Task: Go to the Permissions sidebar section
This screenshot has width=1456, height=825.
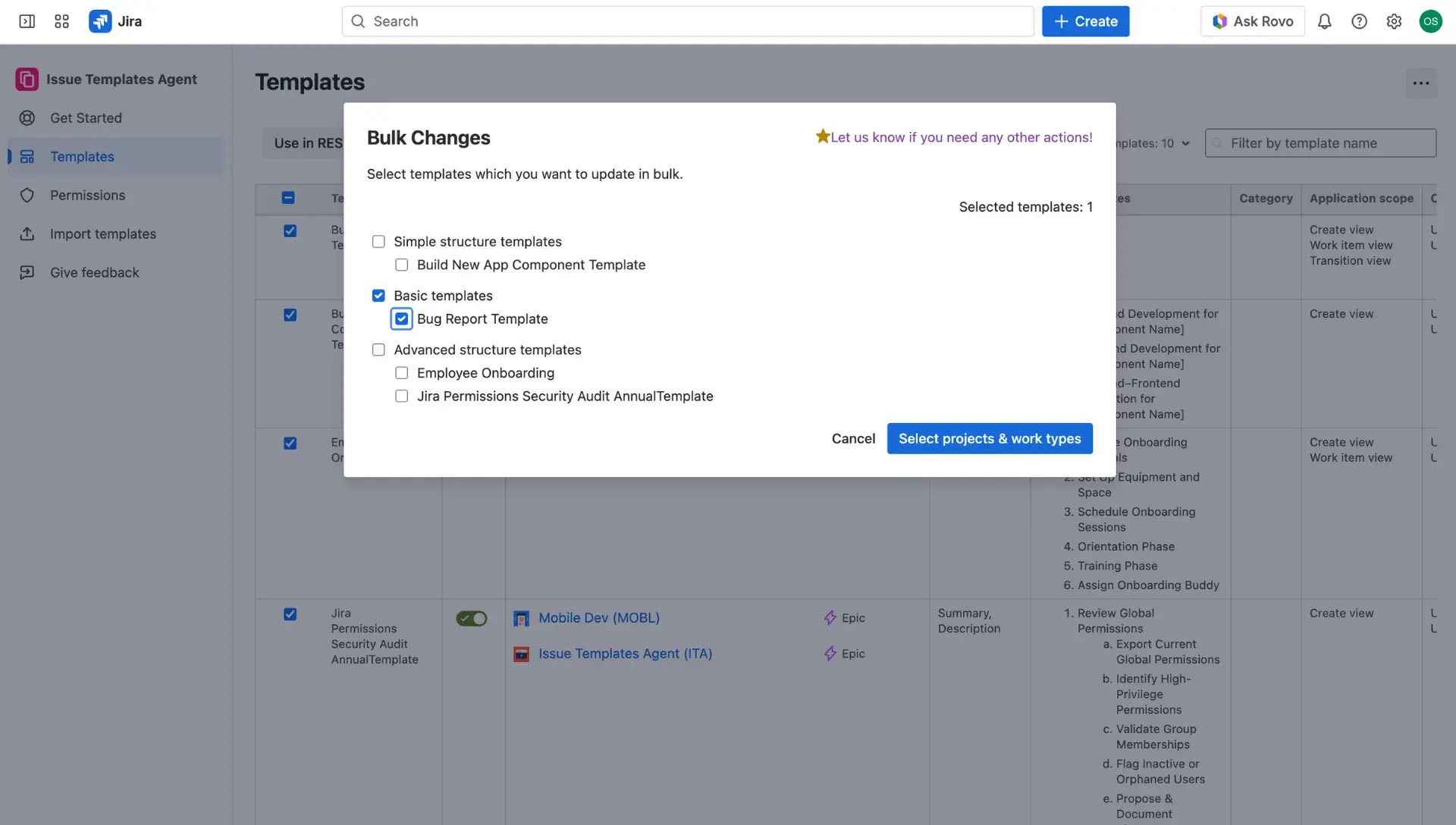Action: tap(88, 195)
